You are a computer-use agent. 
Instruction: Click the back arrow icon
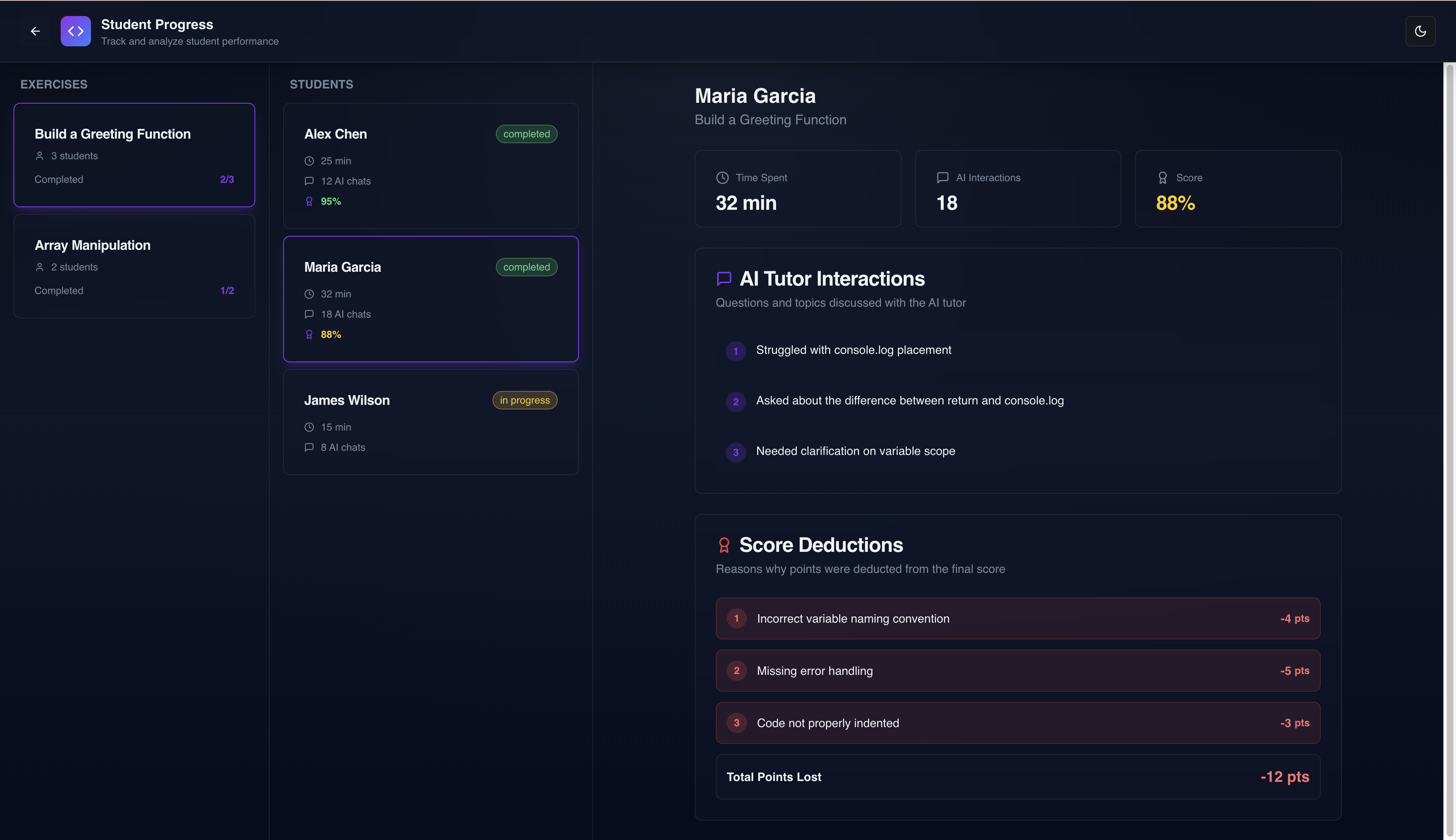click(x=35, y=31)
